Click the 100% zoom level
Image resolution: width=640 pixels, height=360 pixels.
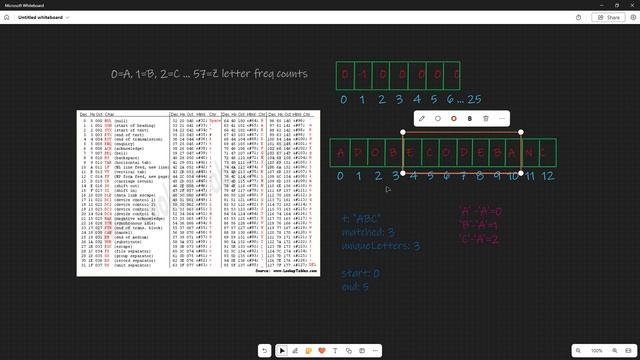[596, 351]
